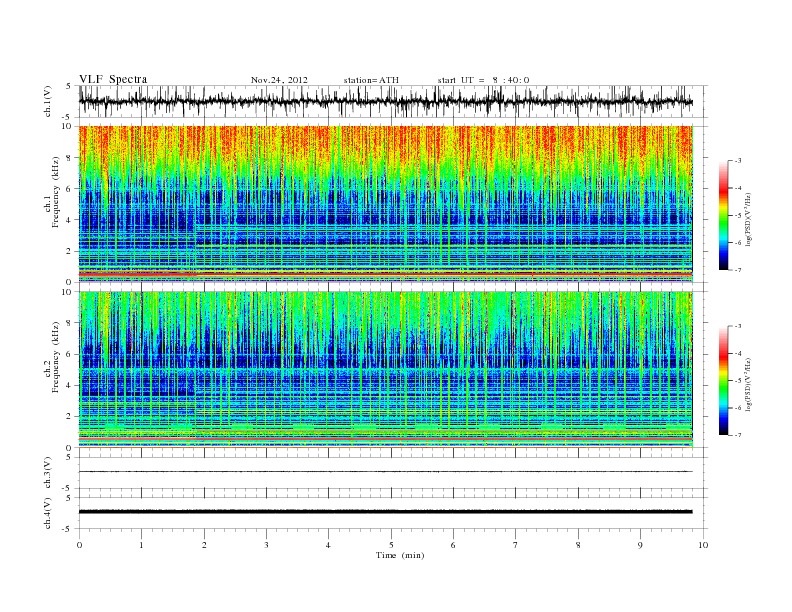Click time axis tick label "1"

tap(141, 545)
